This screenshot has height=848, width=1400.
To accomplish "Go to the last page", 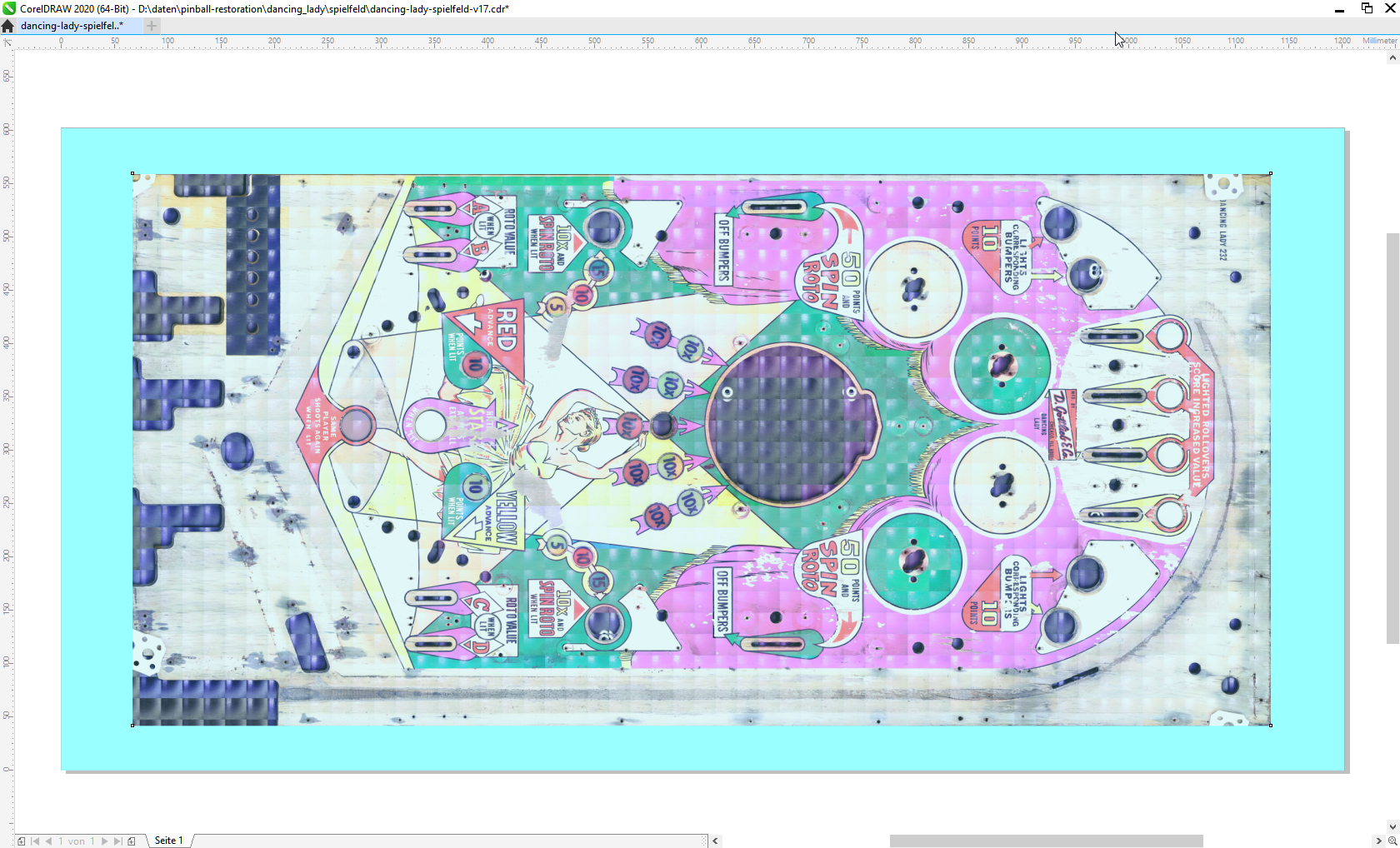I will [x=117, y=841].
